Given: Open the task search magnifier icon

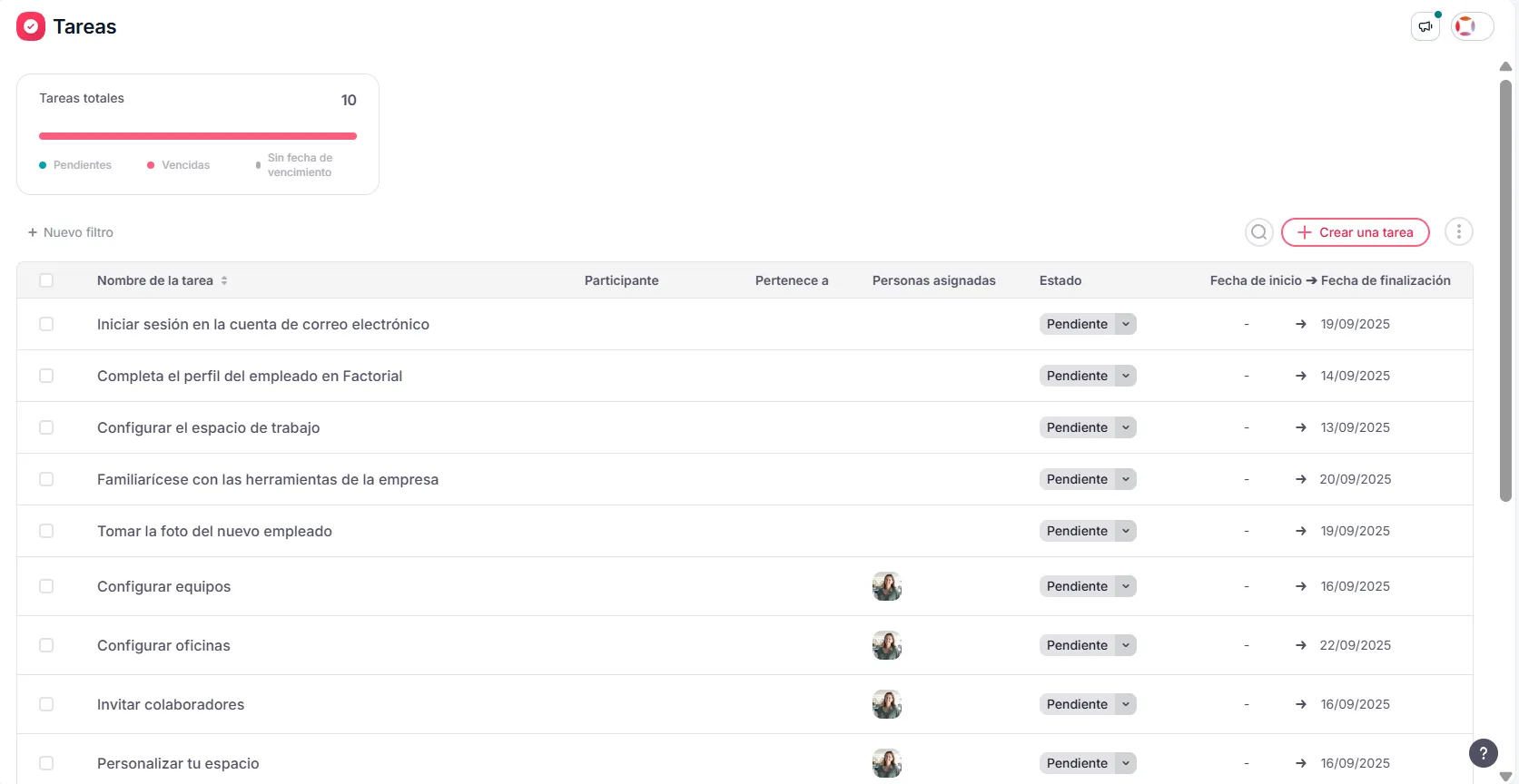Looking at the screenshot, I should 1258,232.
